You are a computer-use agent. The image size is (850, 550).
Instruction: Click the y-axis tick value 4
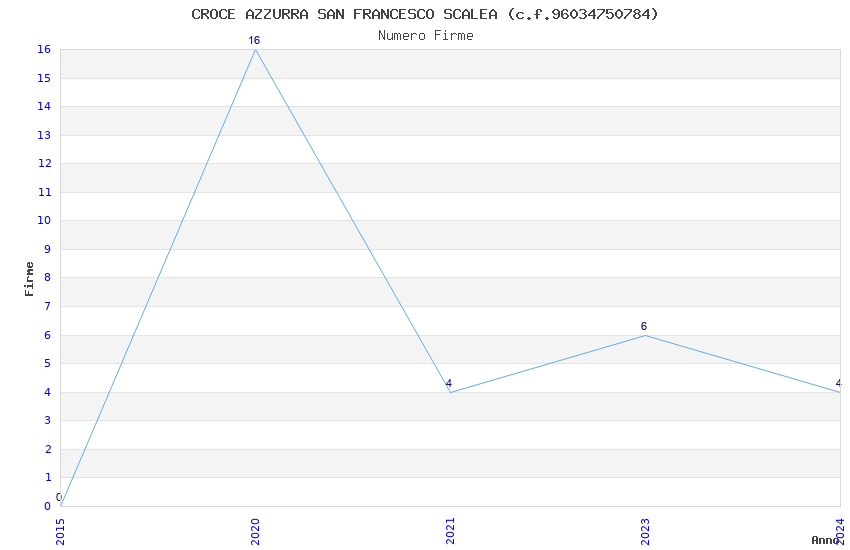pos(48,392)
